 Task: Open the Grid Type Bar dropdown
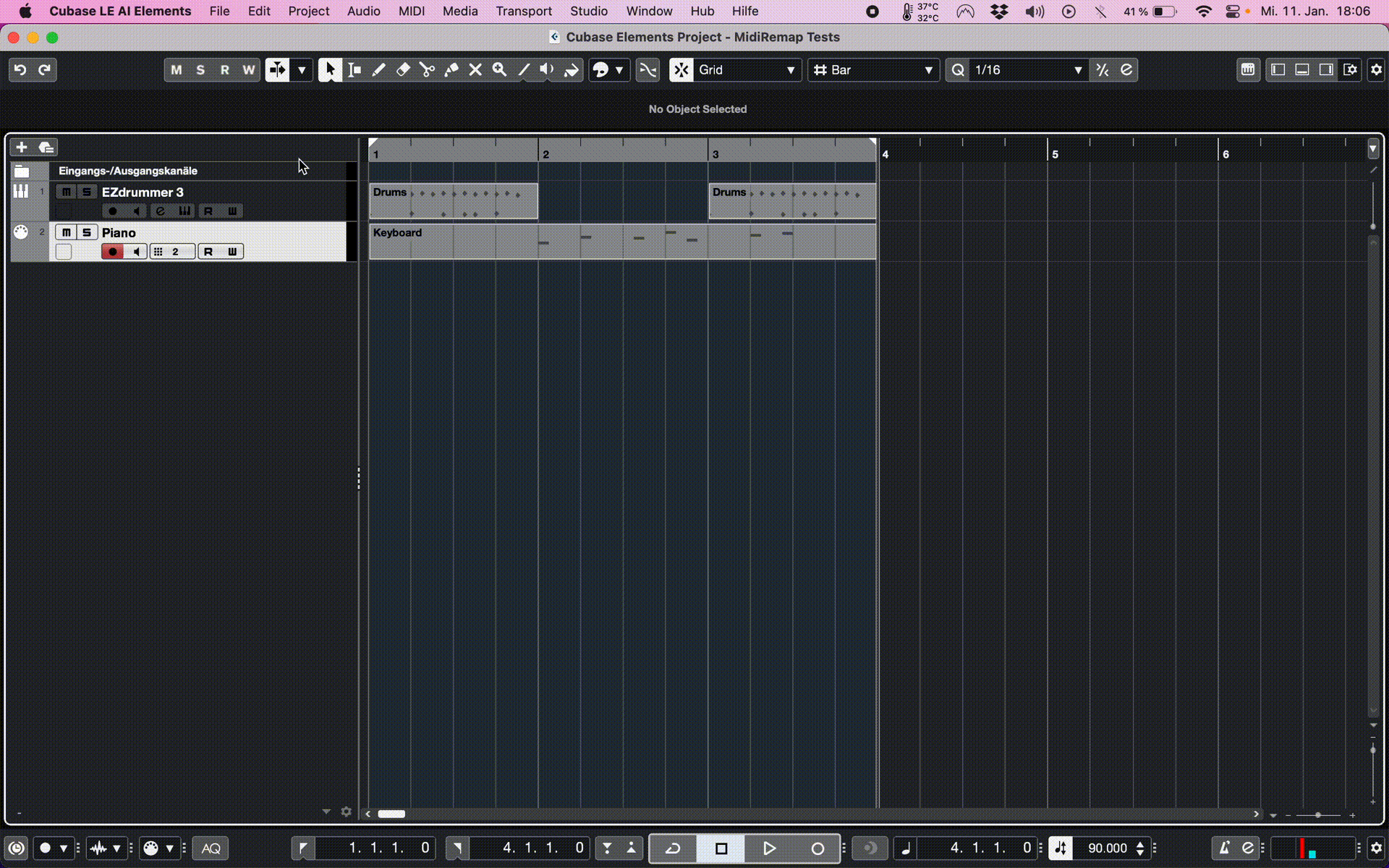[x=873, y=69]
